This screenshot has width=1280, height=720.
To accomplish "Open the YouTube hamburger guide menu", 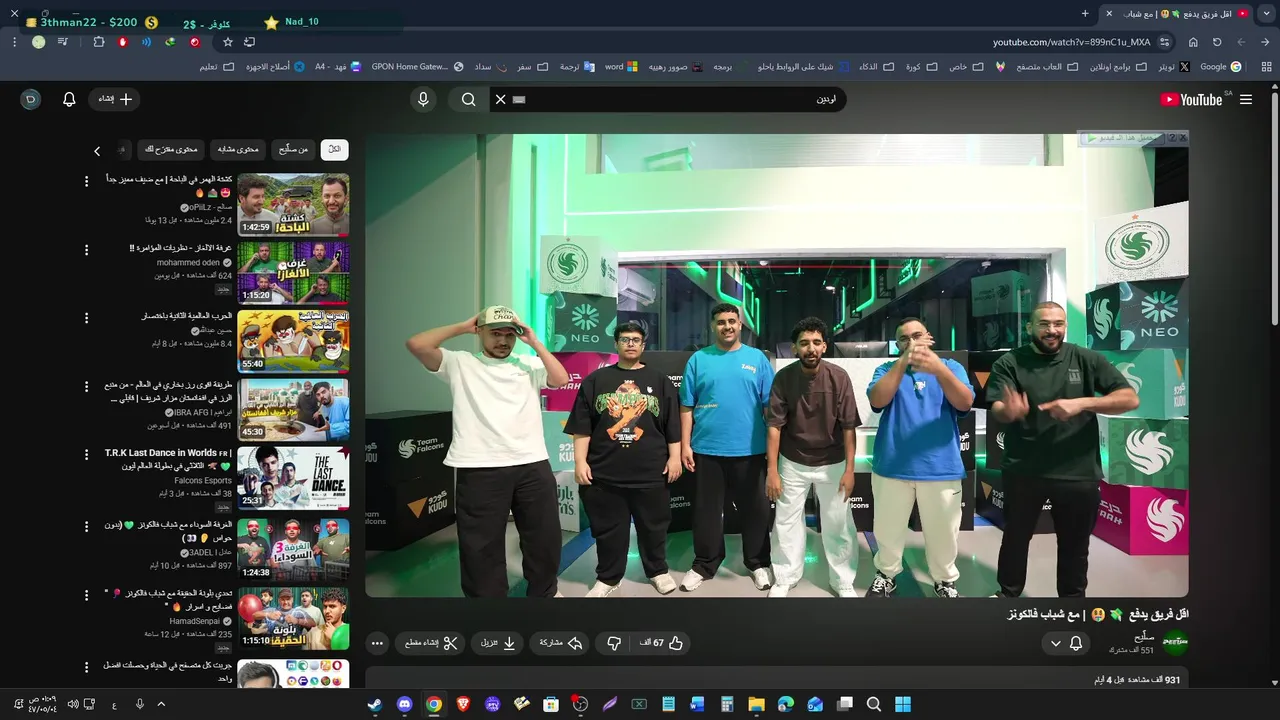I will click(x=1246, y=99).
